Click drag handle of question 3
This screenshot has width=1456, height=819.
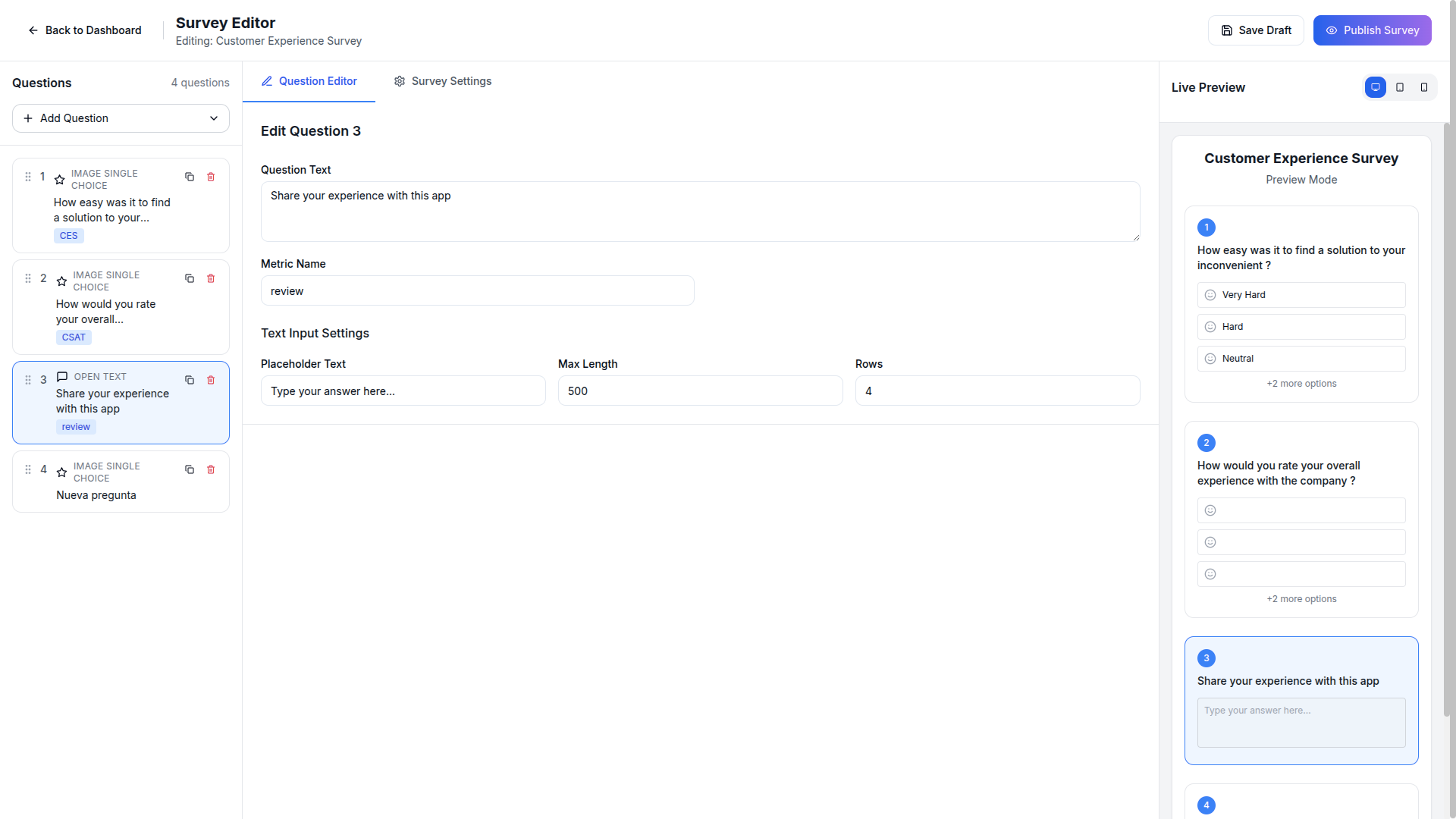tap(28, 380)
